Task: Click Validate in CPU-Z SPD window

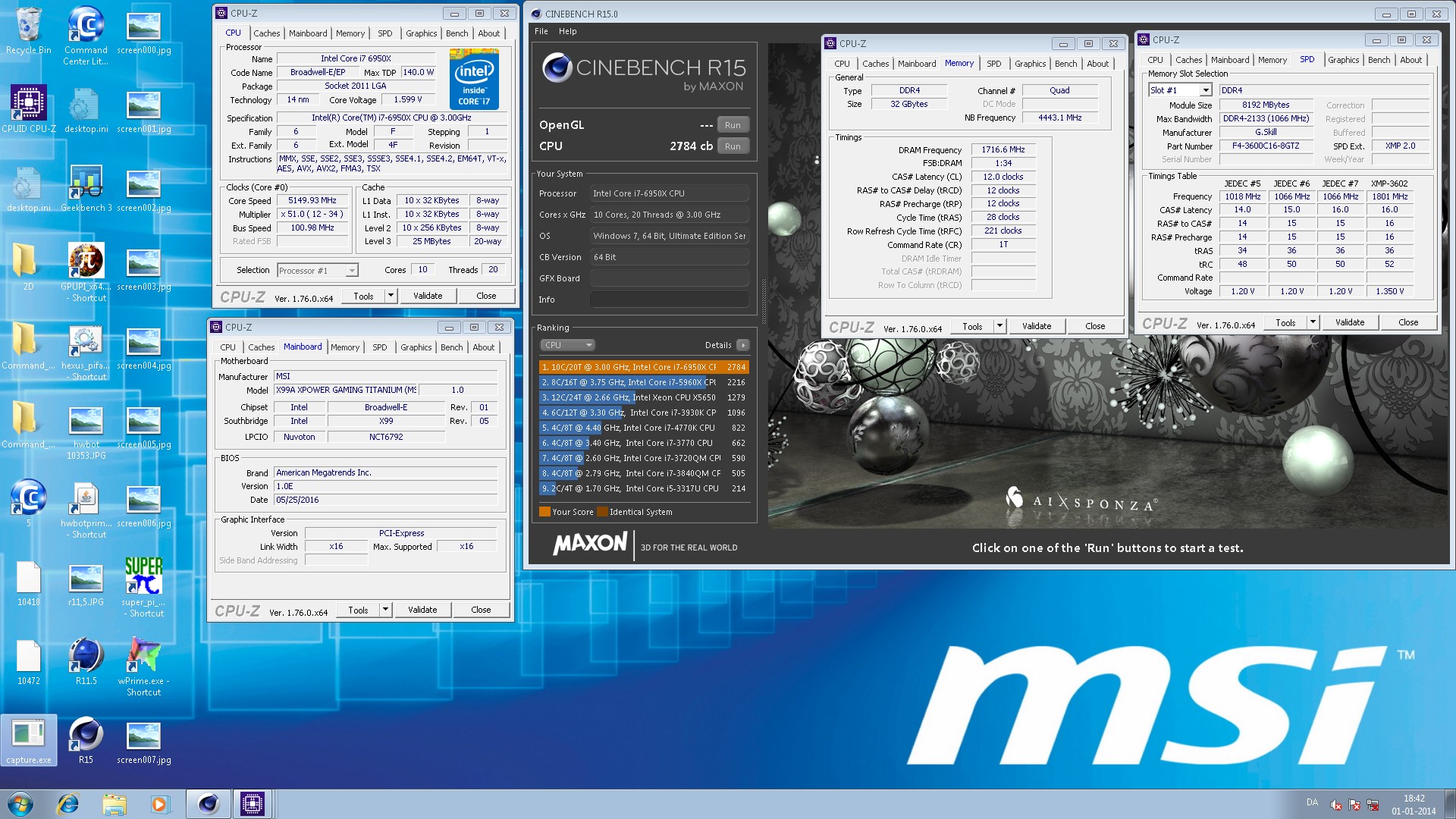Action: coord(1350,322)
